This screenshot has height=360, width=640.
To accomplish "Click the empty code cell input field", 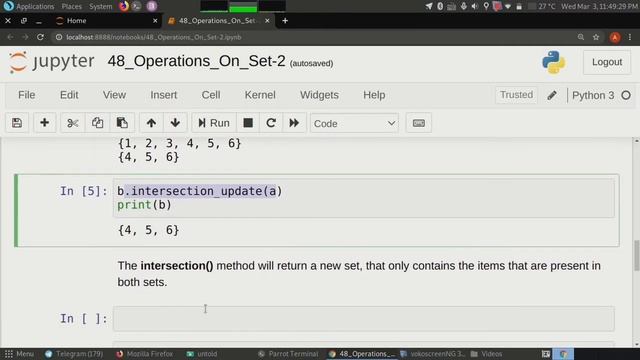I will 364,318.
